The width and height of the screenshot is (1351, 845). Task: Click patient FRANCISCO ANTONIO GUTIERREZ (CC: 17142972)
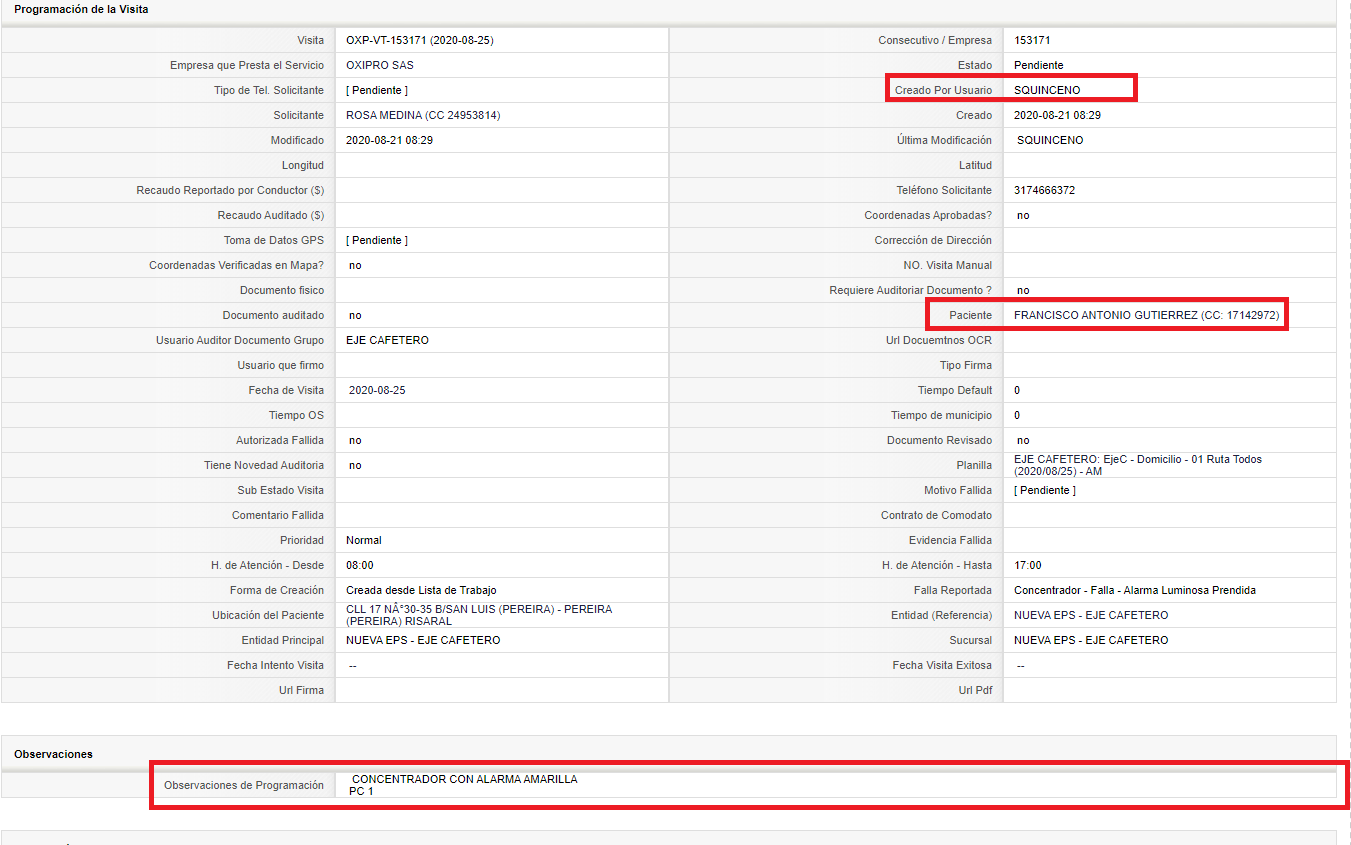point(1147,315)
